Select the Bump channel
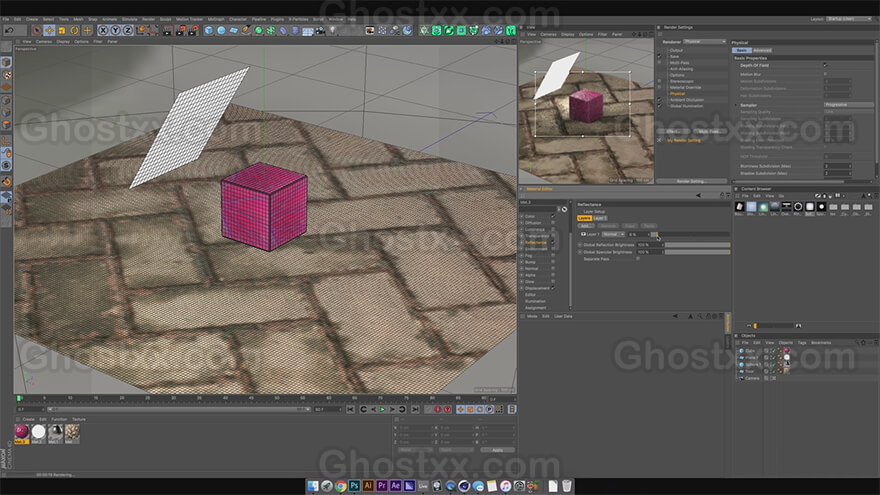Screen dimensions: 880x495 530,262
